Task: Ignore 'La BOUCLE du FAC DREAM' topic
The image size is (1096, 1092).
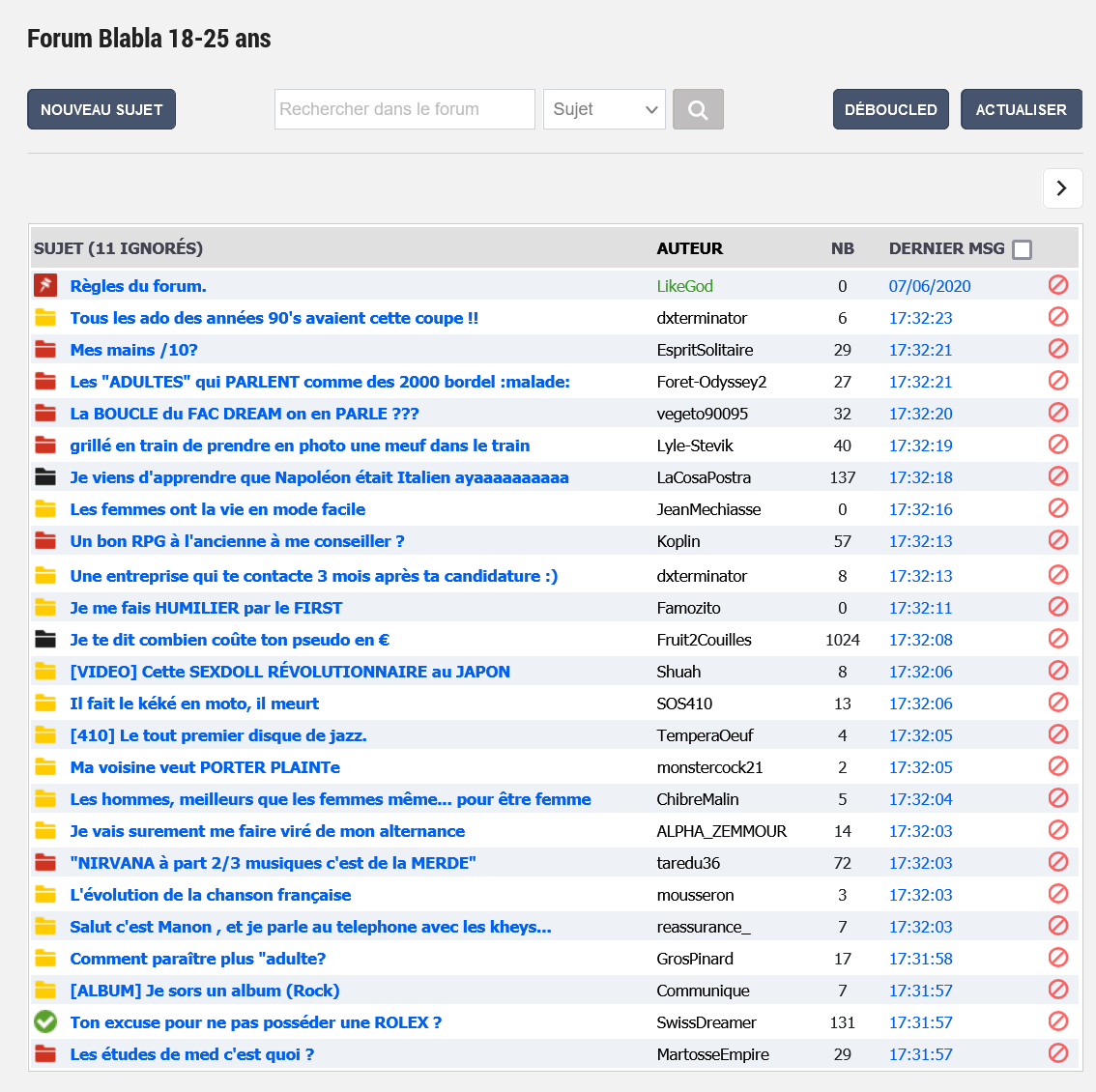Action: (1057, 413)
